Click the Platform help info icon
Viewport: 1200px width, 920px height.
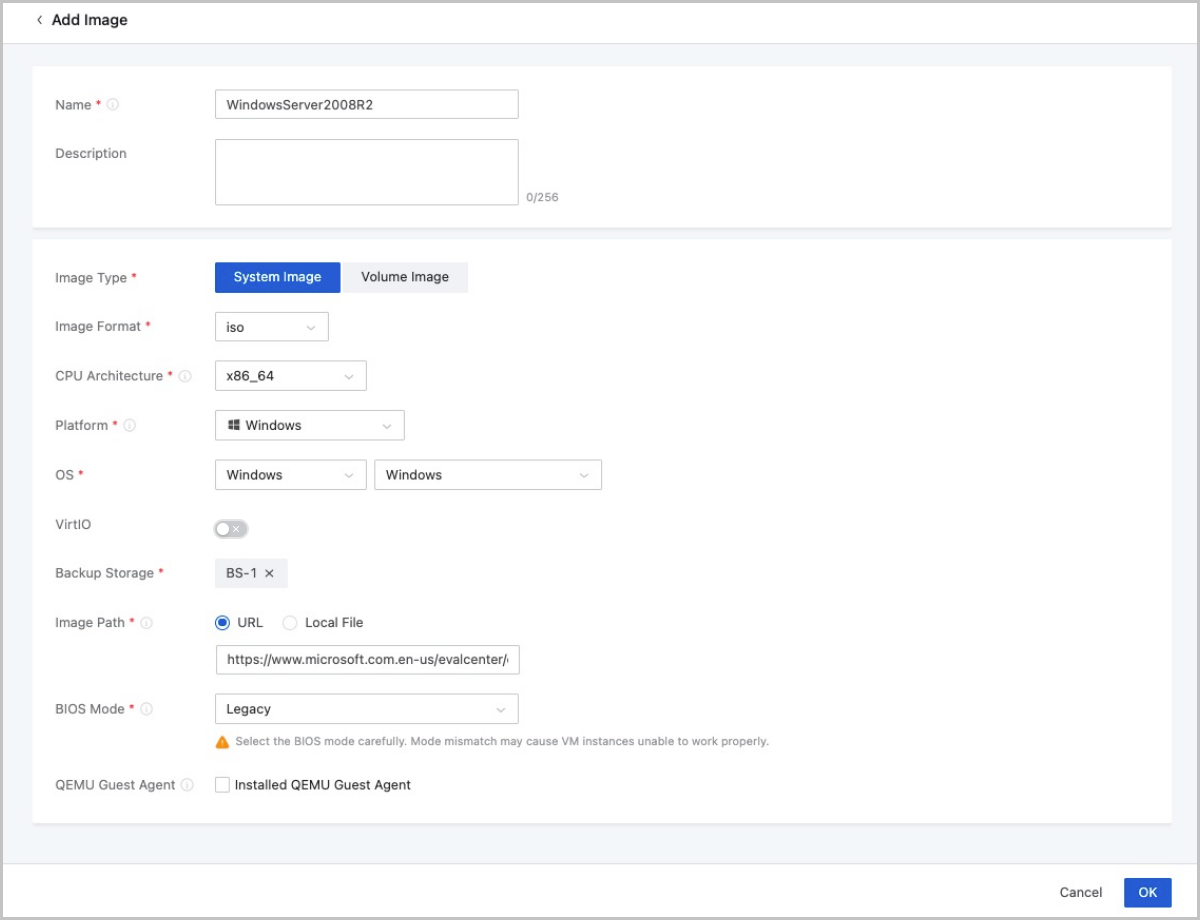click(130, 426)
